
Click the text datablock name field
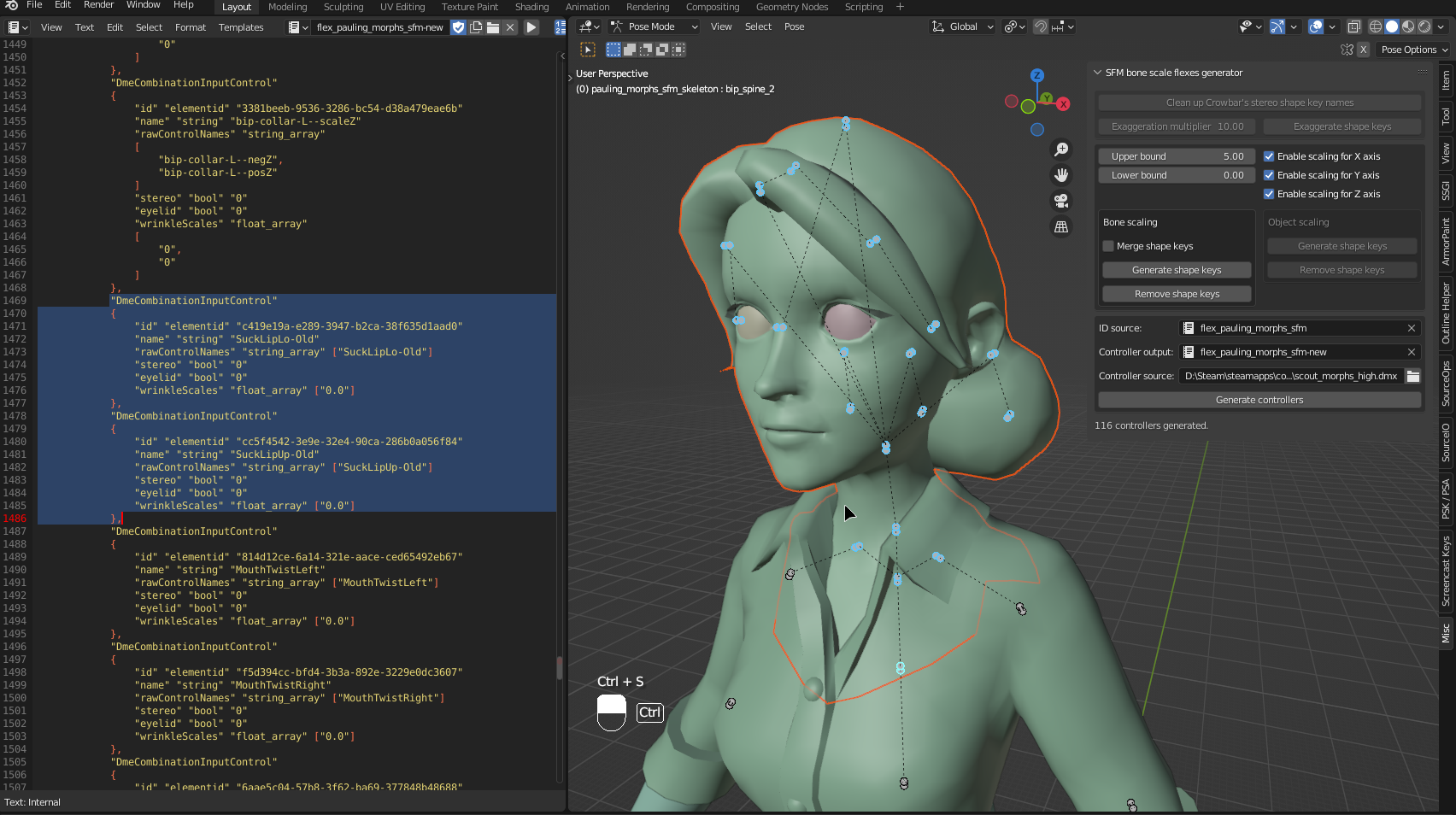coord(379,27)
